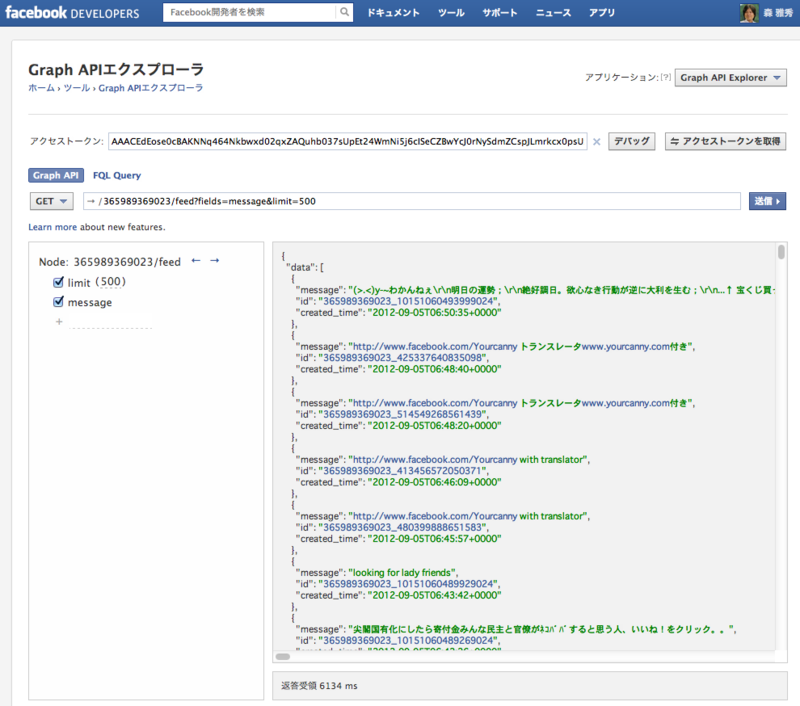Open the Graph API Explorer application dropdown
Viewport: 800px width, 706px height.
(x=730, y=78)
